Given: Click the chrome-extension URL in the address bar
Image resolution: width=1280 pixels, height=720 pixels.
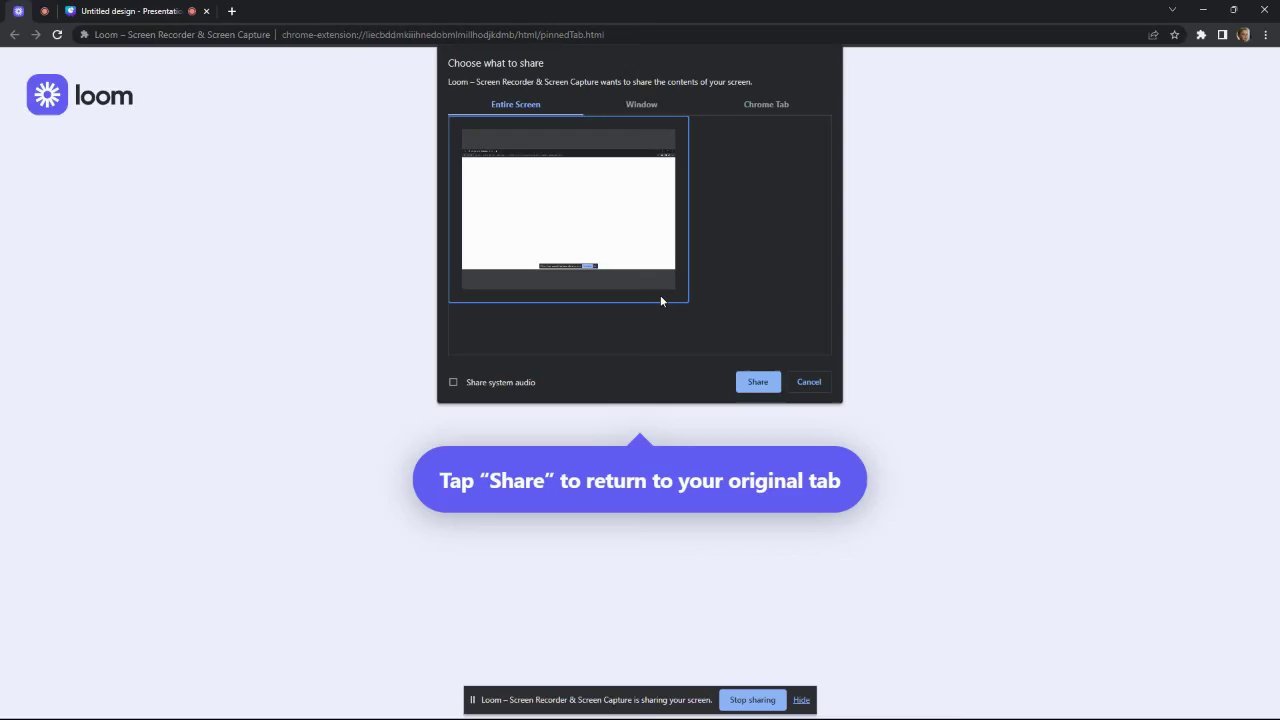Looking at the screenshot, I should tap(443, 34).
